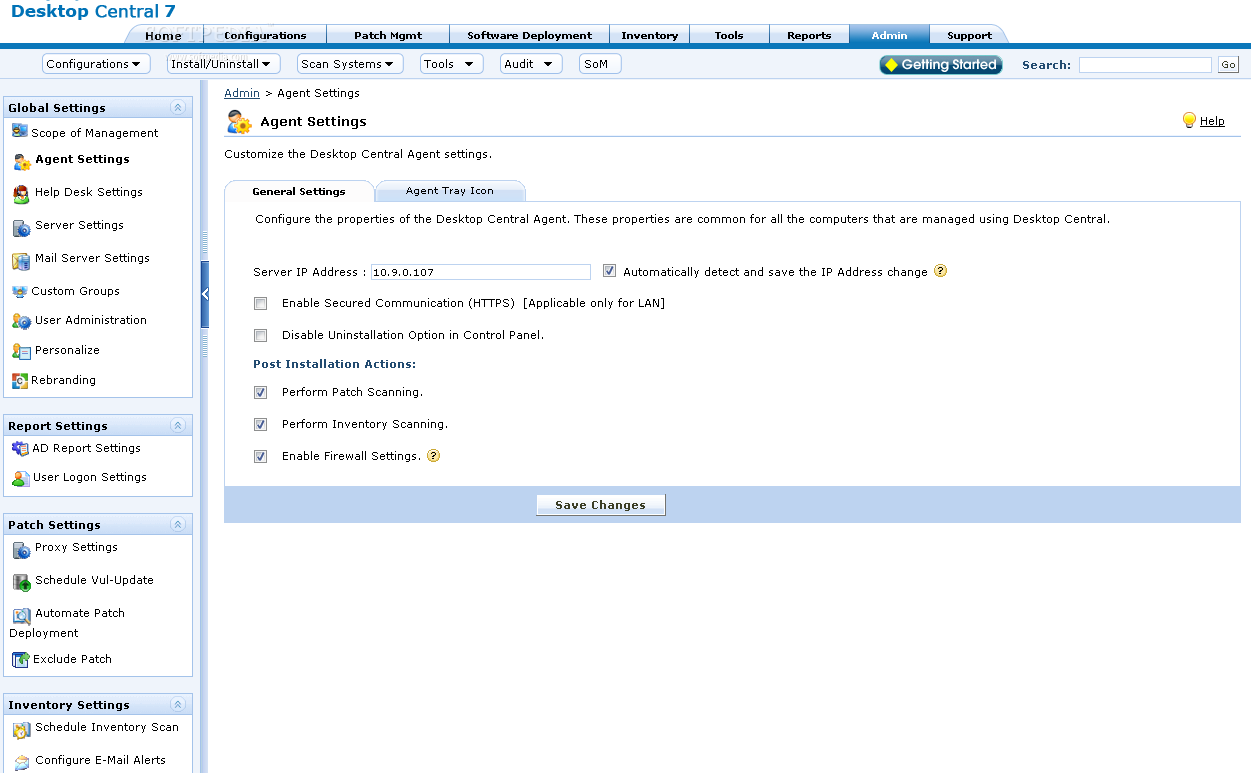Collapse the Inventory Settings panel
The image size is (1251, 773).
tap(178, 705)
